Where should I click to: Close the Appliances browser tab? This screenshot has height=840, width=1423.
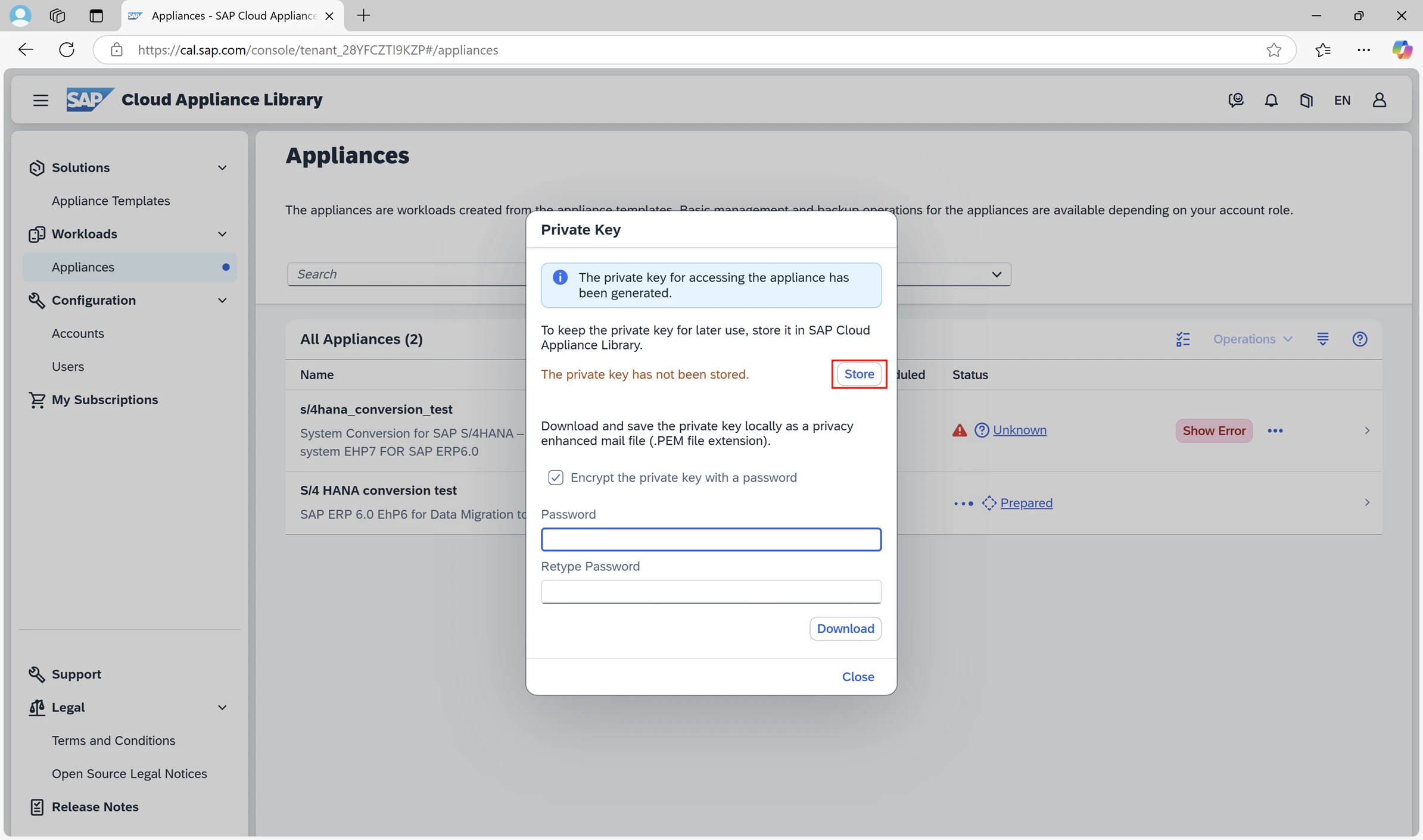click(x=329, y=16)
